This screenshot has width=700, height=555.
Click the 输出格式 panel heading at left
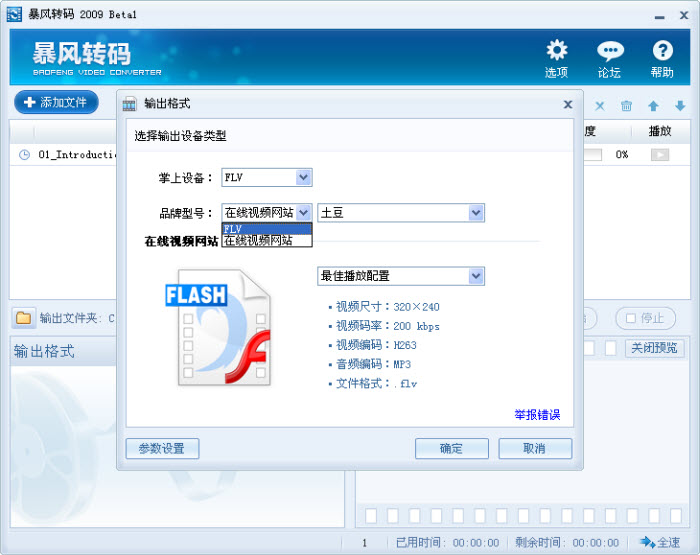click(44, 351)
